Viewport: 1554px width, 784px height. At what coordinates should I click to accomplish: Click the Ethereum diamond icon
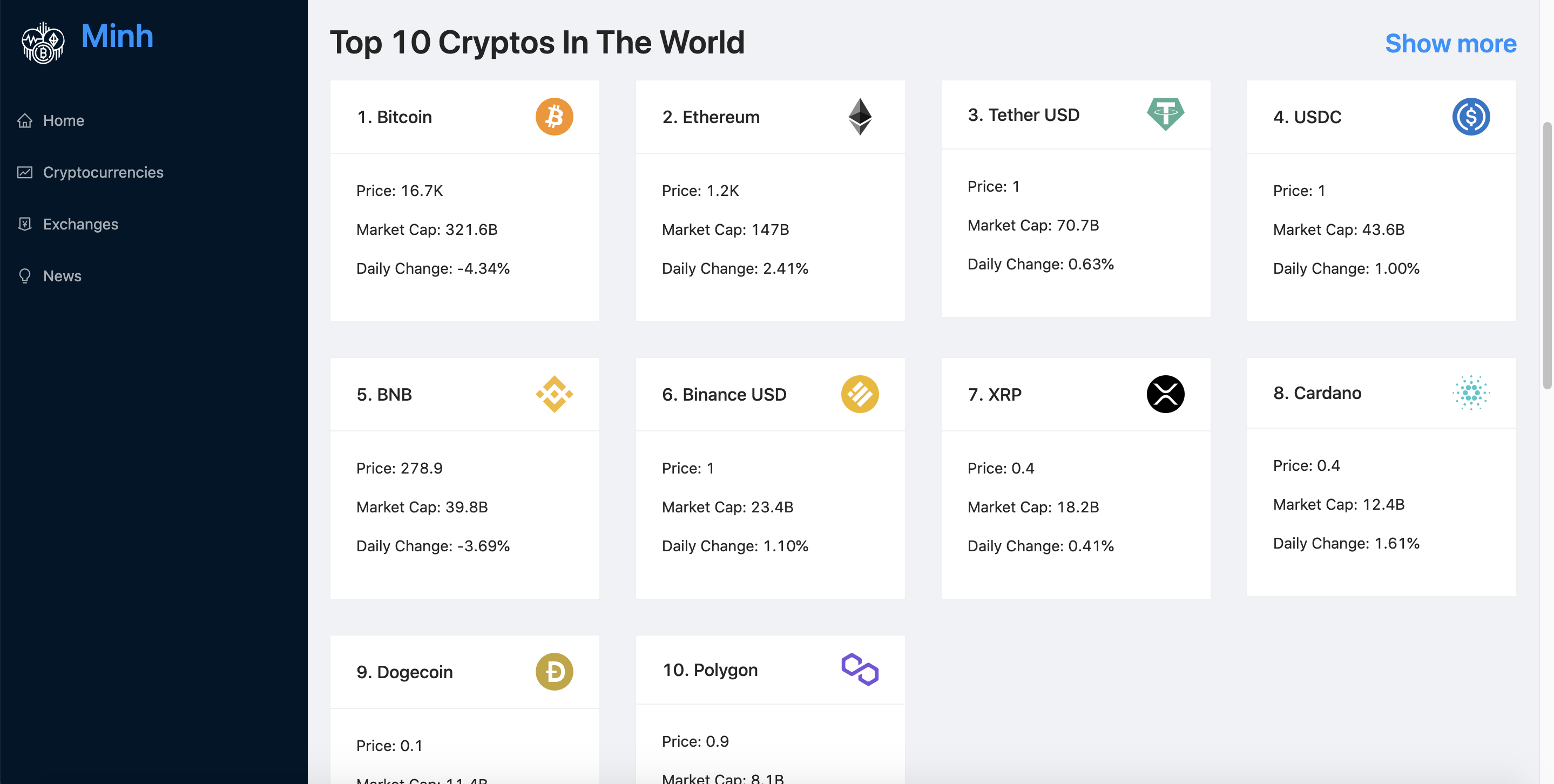pos(861,117)
